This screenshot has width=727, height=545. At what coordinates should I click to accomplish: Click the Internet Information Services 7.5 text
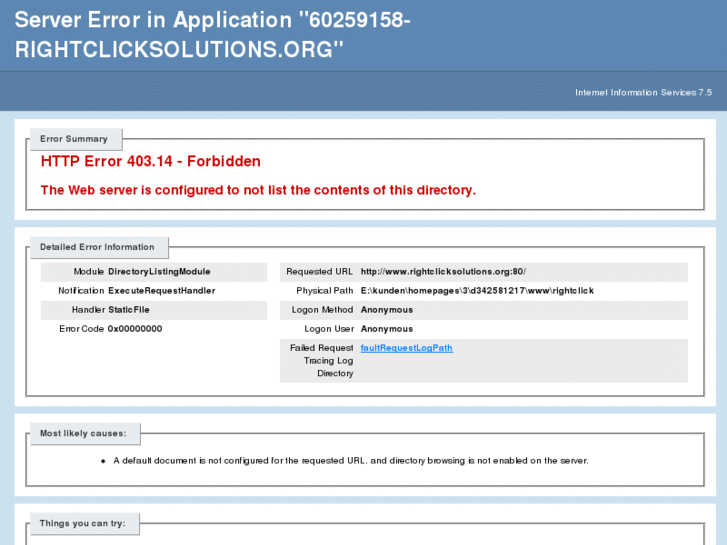click(x=643, y=92)
